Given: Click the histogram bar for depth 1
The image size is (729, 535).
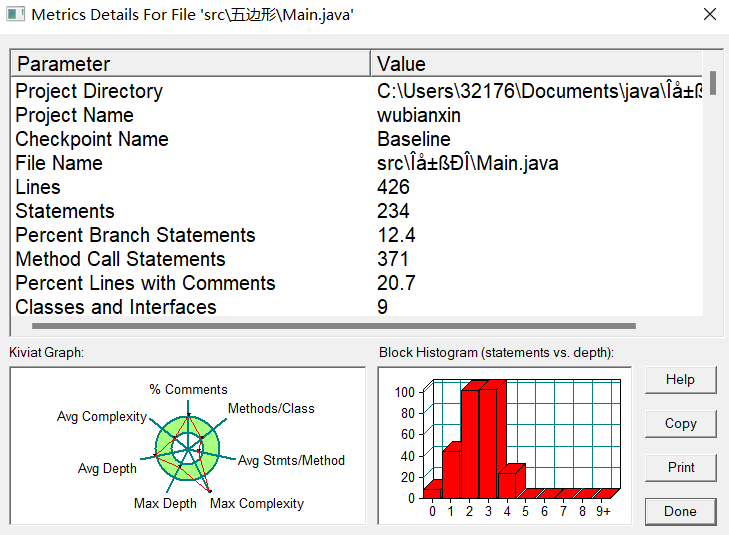Looking at the screenshot, I should pyautogui.click(x=451, y=474).
